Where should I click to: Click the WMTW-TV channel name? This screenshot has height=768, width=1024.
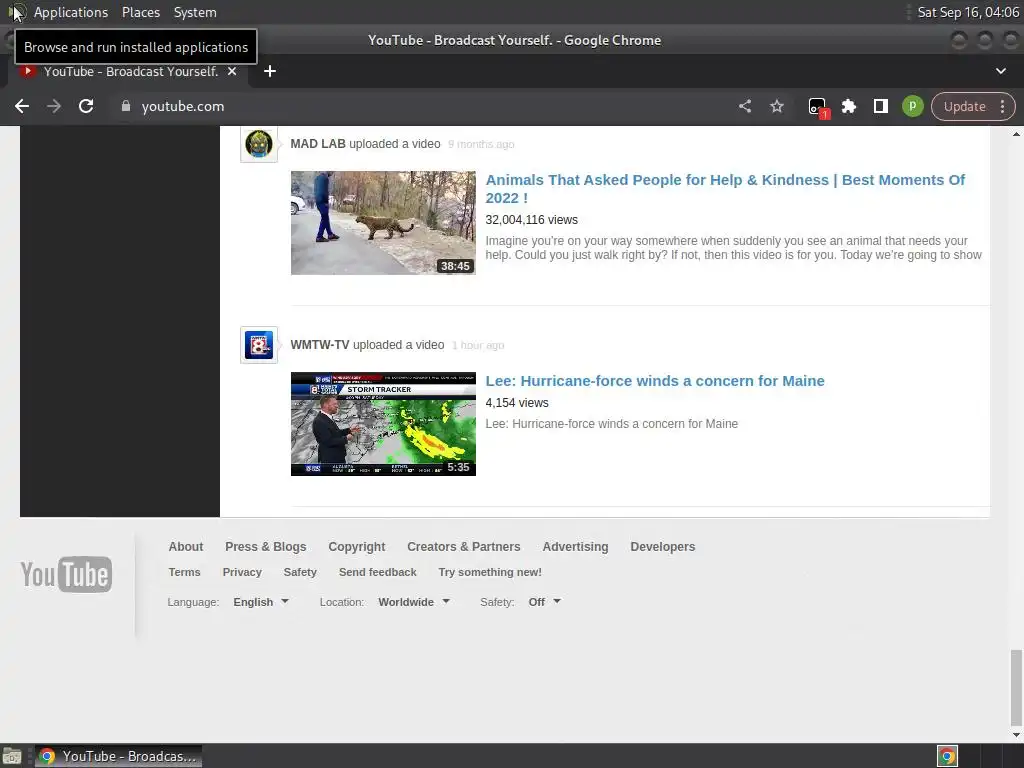pos(319,345)
